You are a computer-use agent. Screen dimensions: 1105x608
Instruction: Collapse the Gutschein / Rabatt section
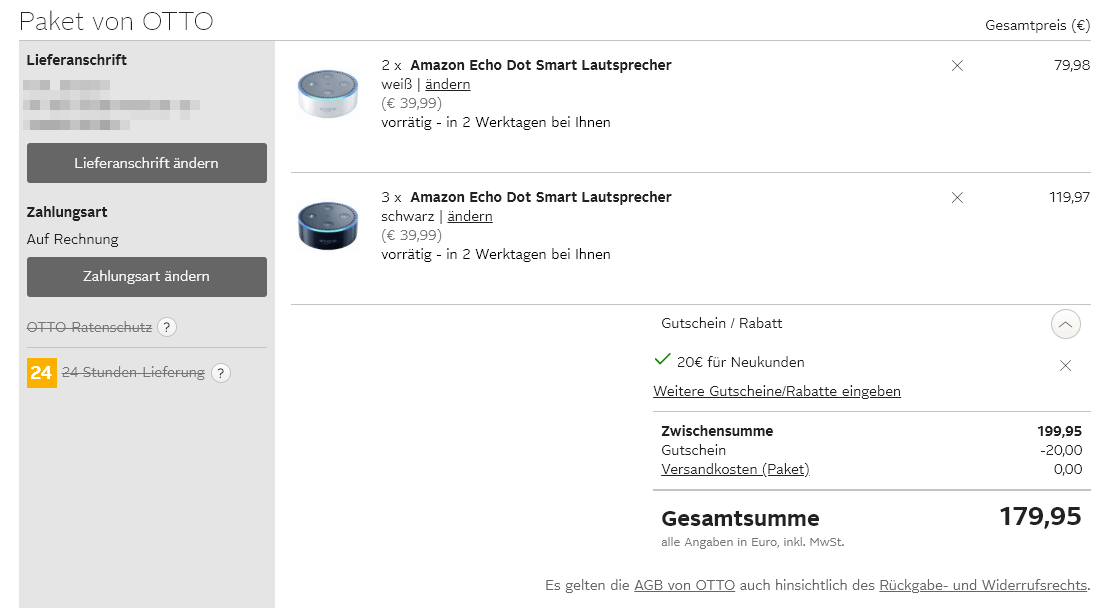(1066, 324)
